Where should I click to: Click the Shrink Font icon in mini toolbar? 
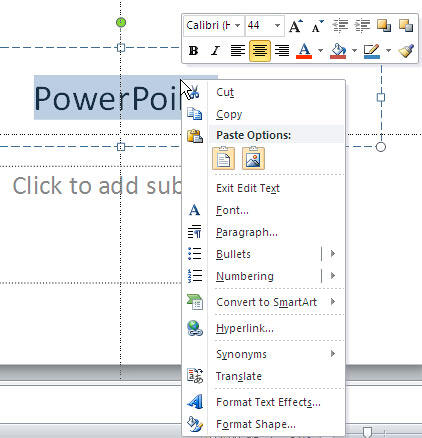pos(317,26)
